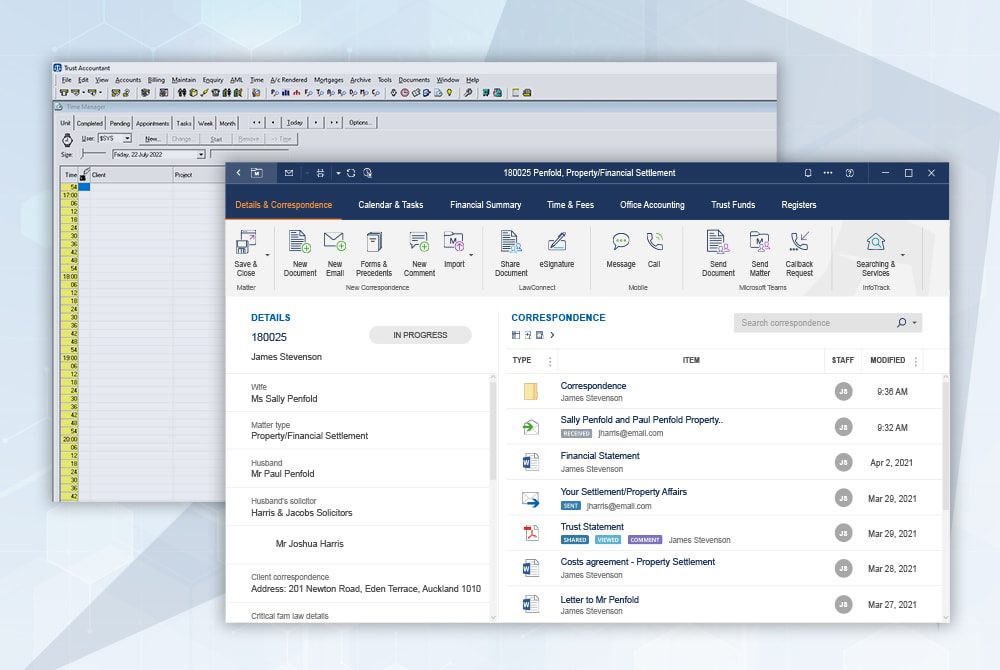The image size is (1000, 670).
Task: Open the Trust Statement correspondence item
Action: (x=592, y=527)
